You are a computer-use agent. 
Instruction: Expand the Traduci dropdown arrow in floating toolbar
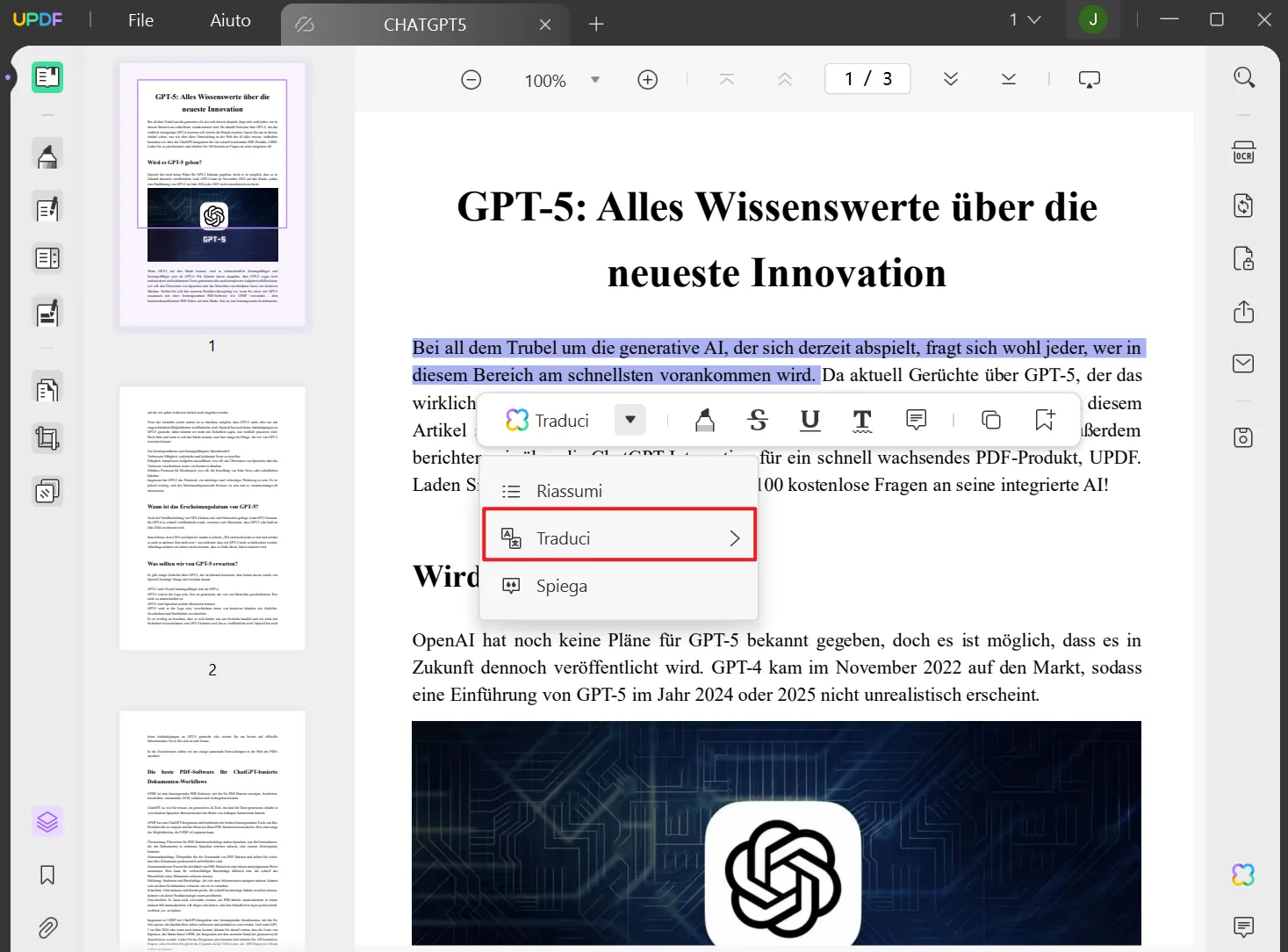click(x=630, y=420)
